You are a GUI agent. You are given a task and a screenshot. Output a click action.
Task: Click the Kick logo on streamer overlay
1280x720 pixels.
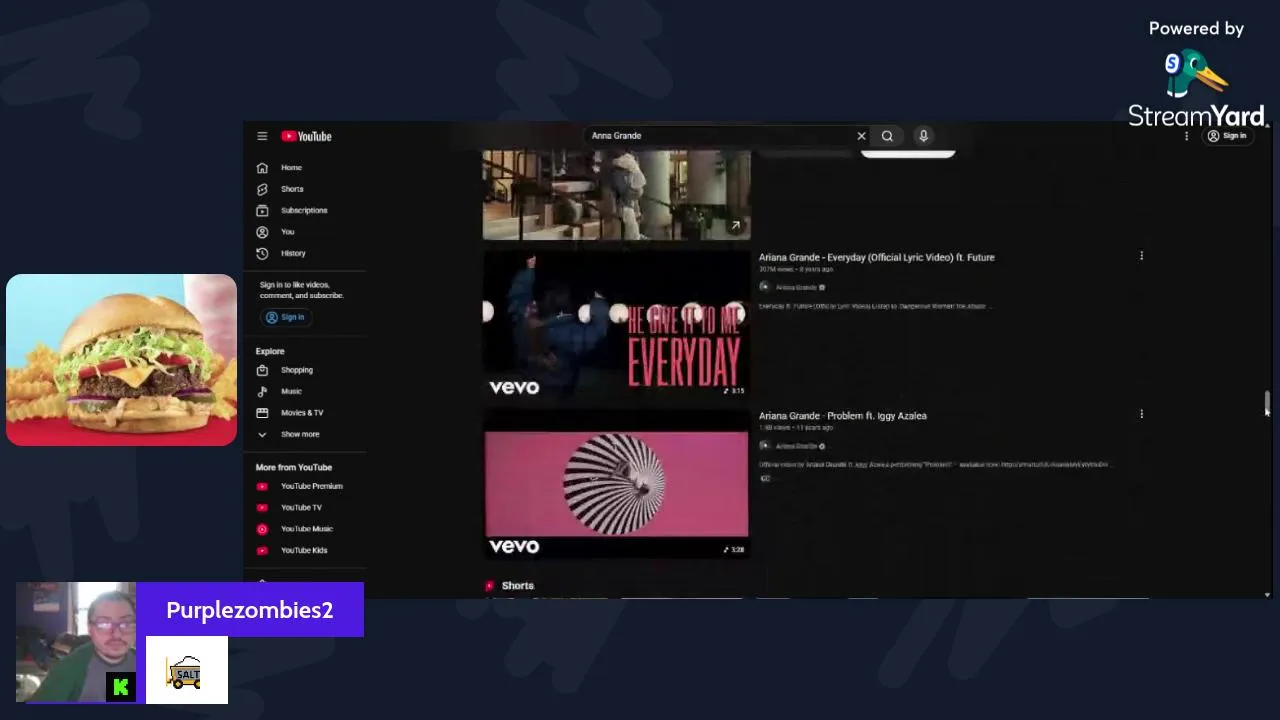[121, 687]
